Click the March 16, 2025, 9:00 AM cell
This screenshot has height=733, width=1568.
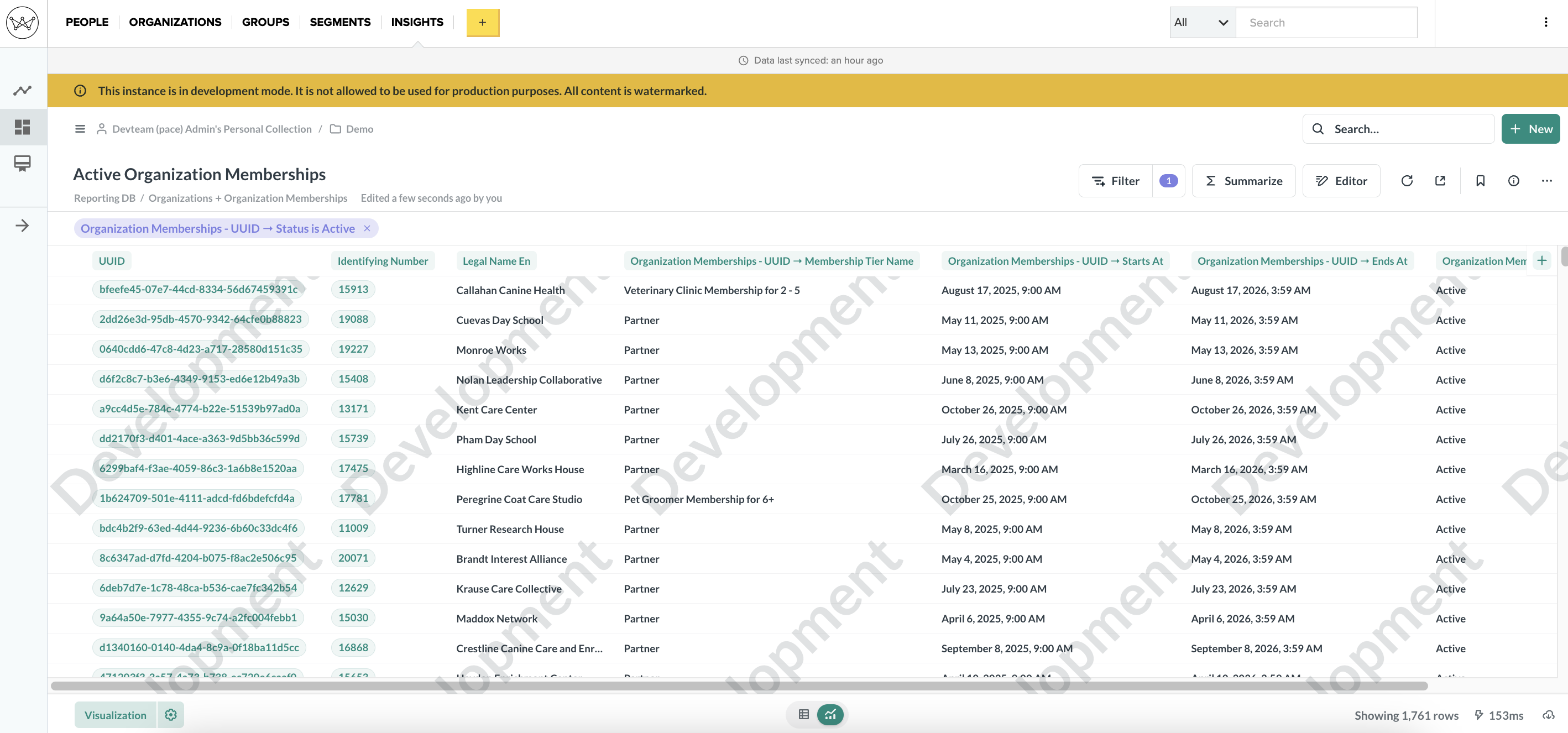pos(1000,469)
